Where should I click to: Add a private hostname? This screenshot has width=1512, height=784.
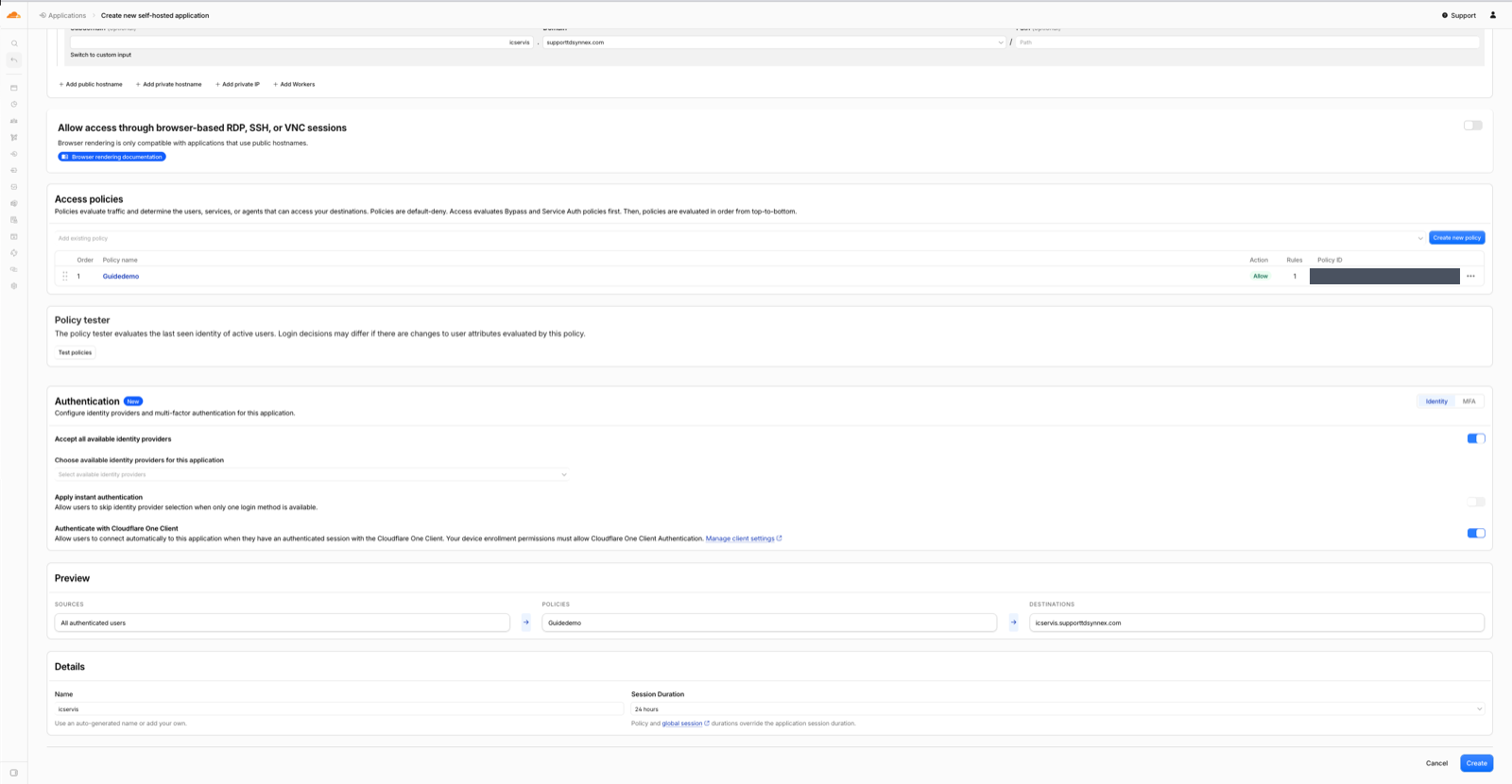click(x=169, y=84)
